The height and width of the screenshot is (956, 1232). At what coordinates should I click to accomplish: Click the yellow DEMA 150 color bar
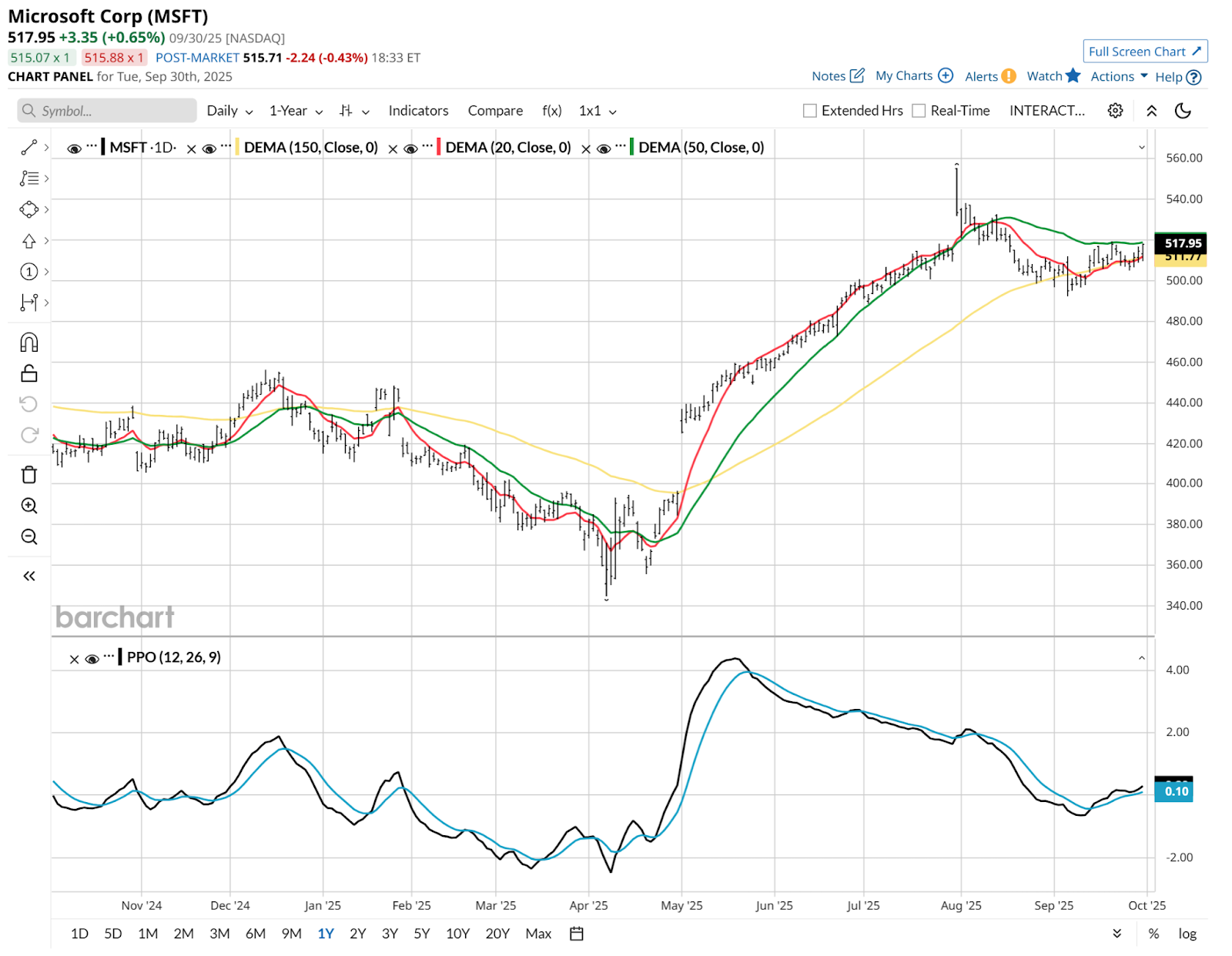click(237, 147)
